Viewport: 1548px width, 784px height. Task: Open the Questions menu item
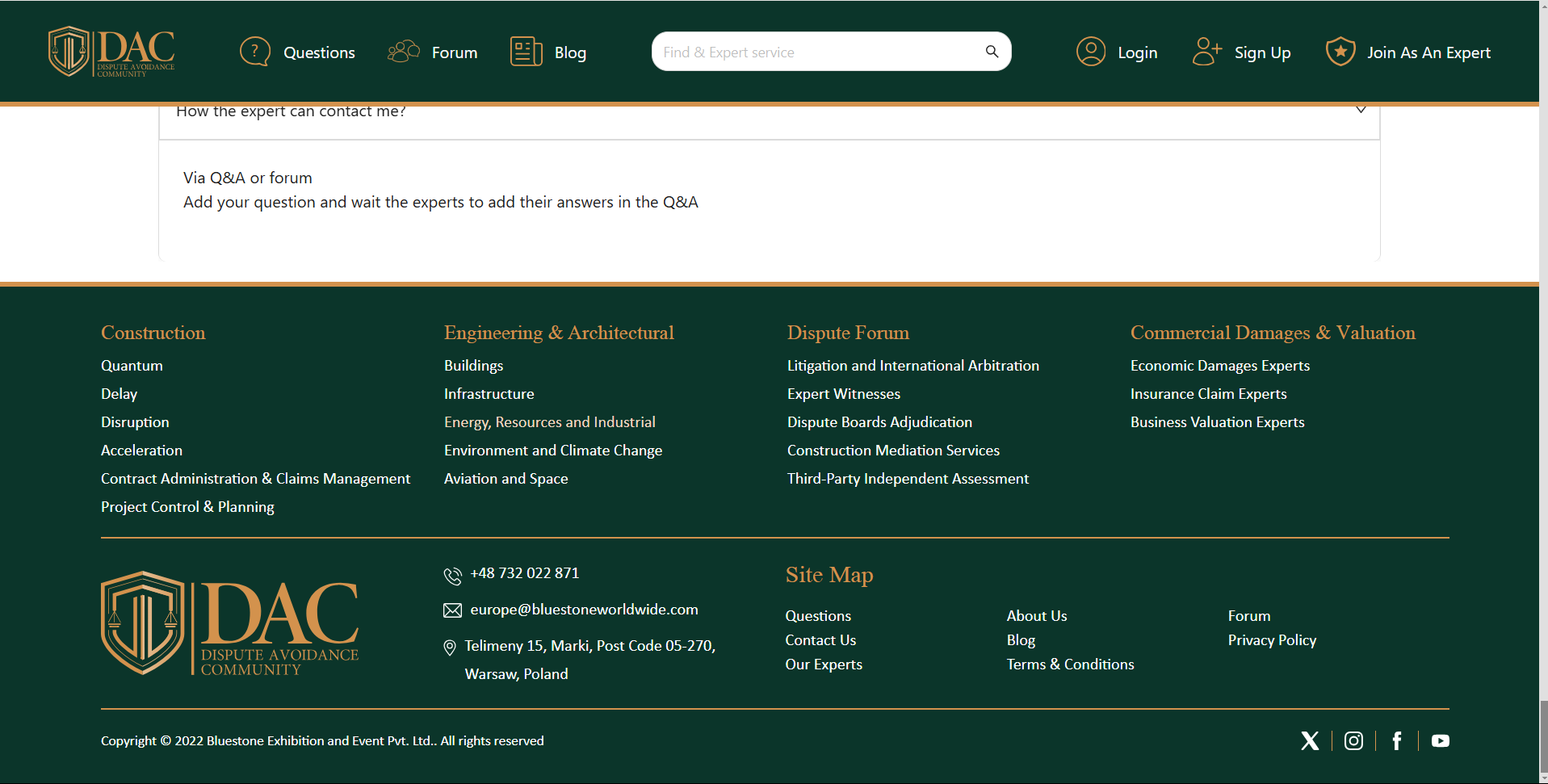point(319,52)
